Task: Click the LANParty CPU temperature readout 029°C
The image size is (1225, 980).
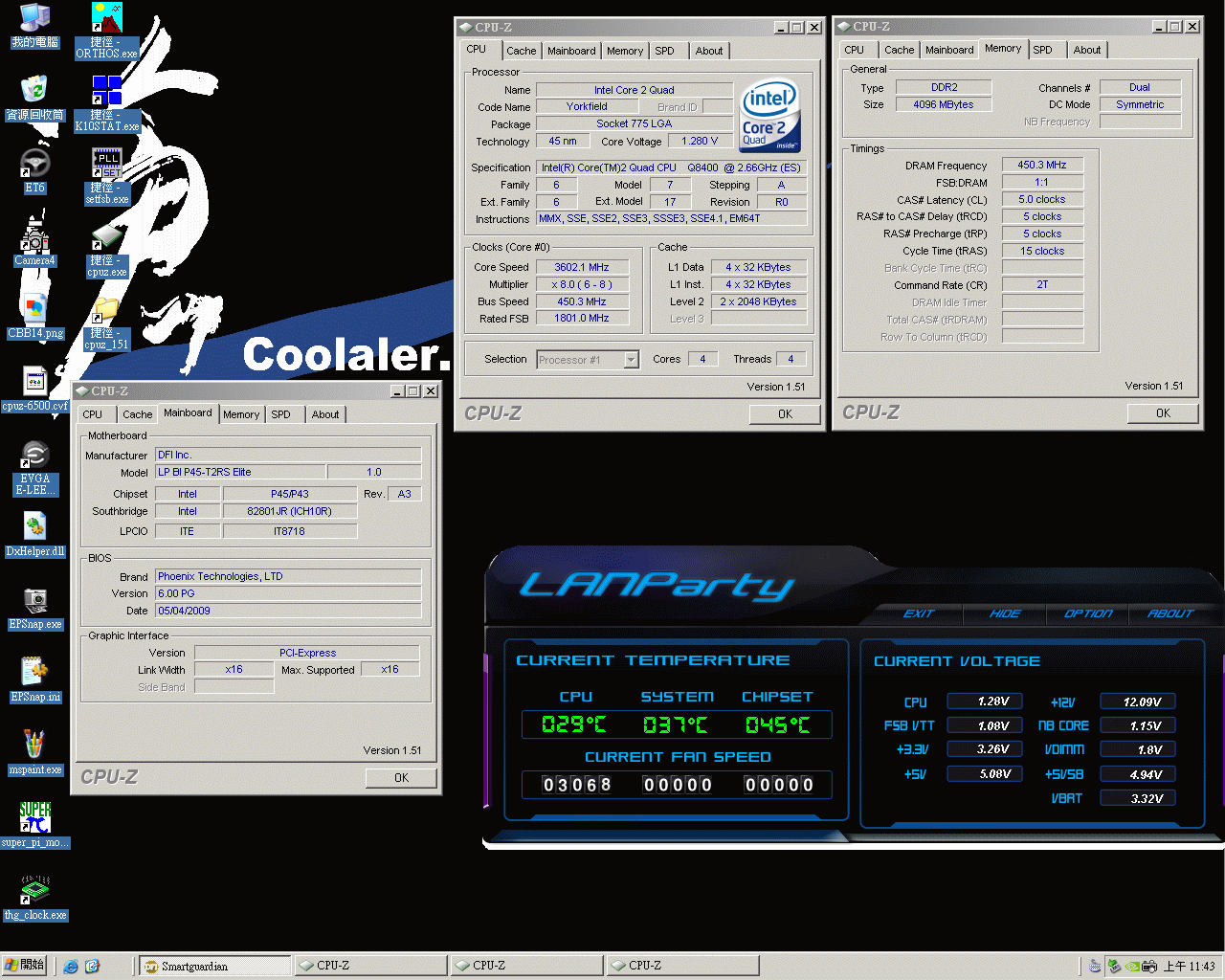Action: pyautogui.click(x=574, y=724)
